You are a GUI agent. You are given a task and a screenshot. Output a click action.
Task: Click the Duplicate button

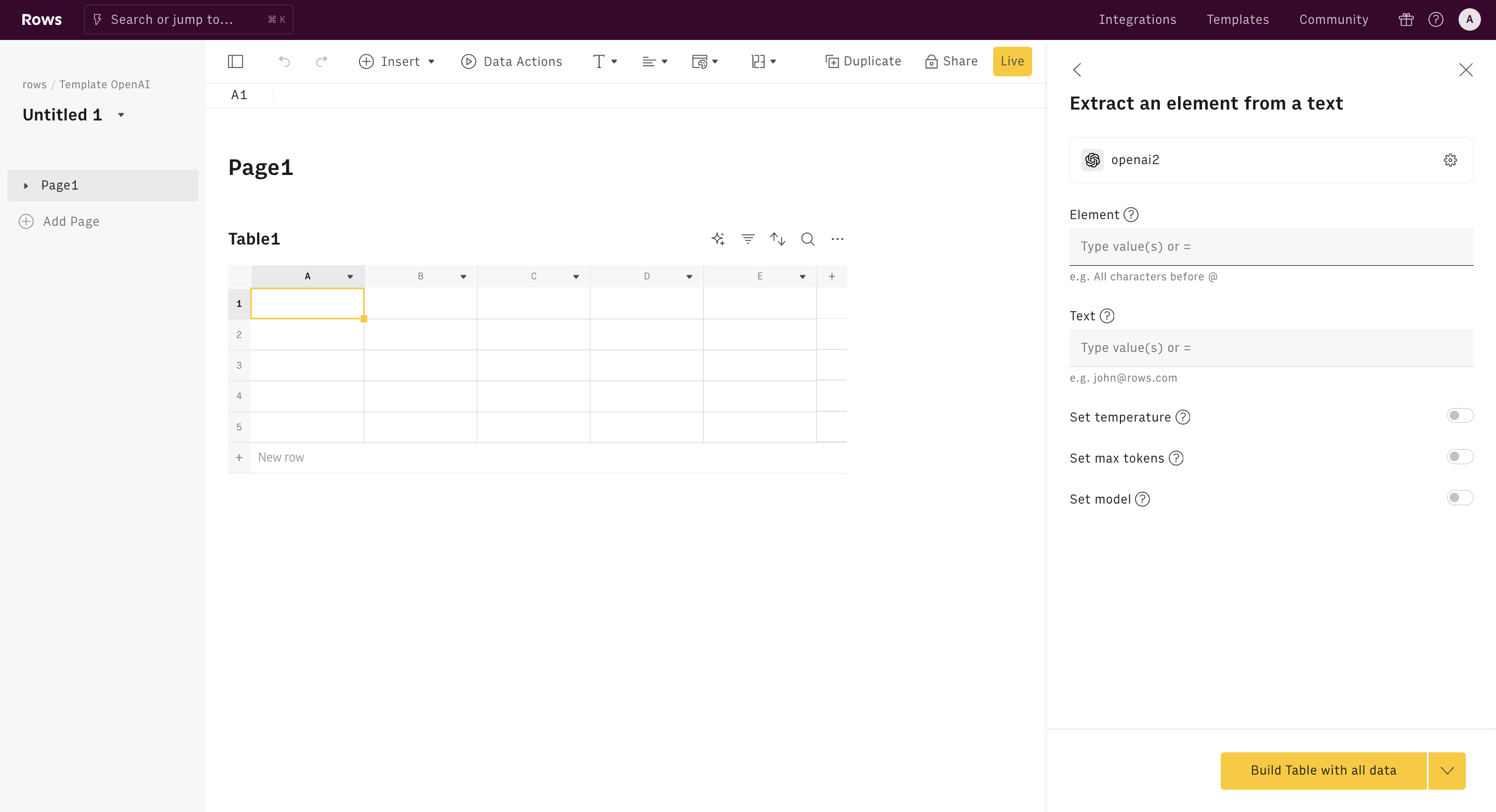(x=862, y=61)
